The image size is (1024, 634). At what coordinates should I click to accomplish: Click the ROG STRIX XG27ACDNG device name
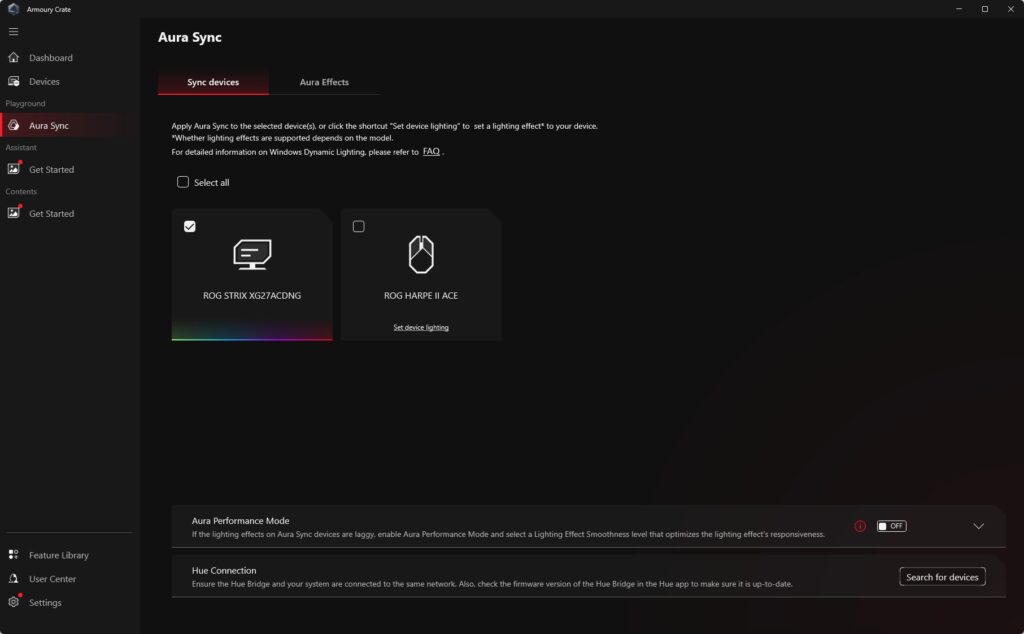pos(252,296)
